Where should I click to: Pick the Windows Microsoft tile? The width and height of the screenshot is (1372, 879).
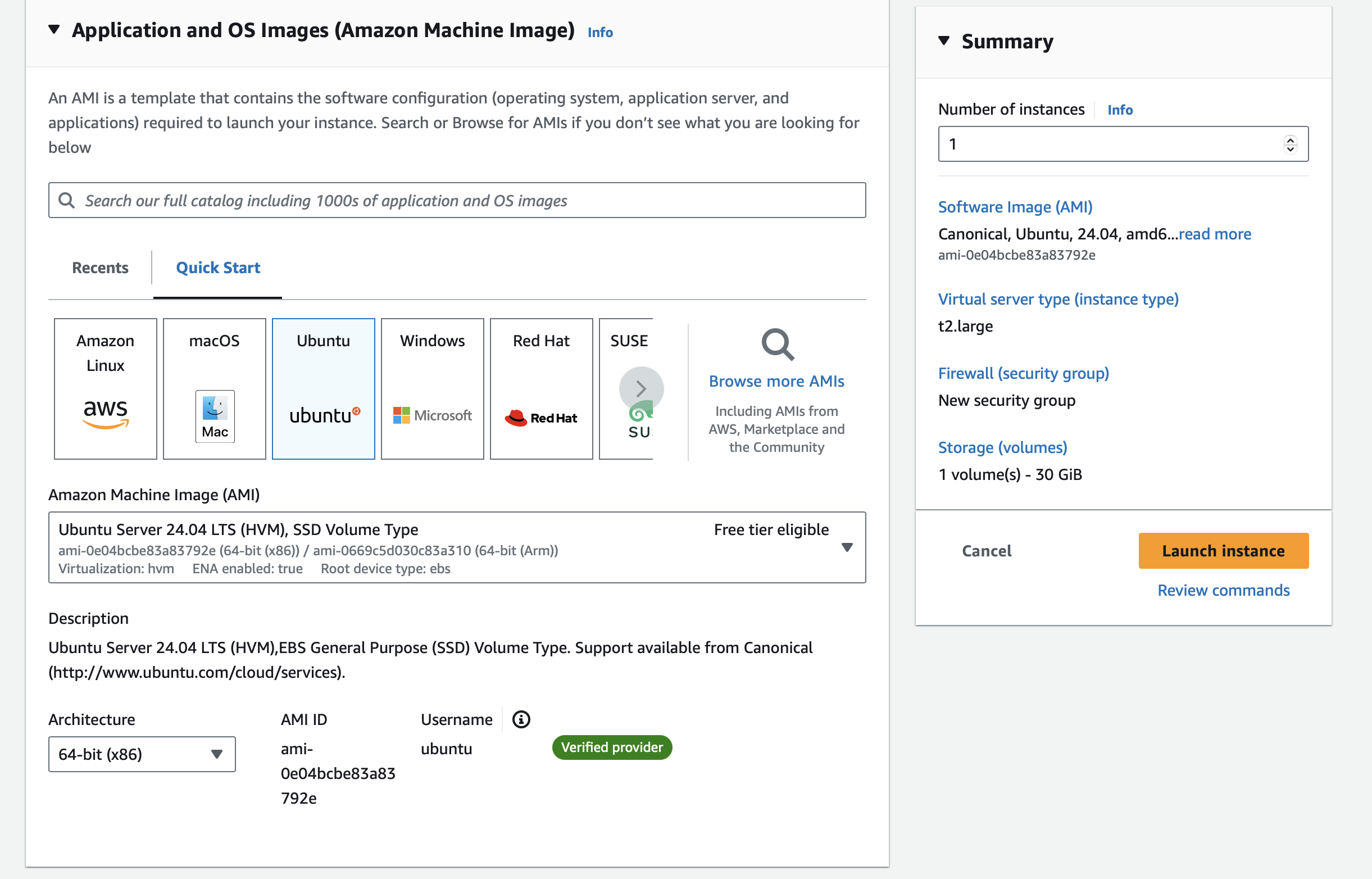coord(432,388)
